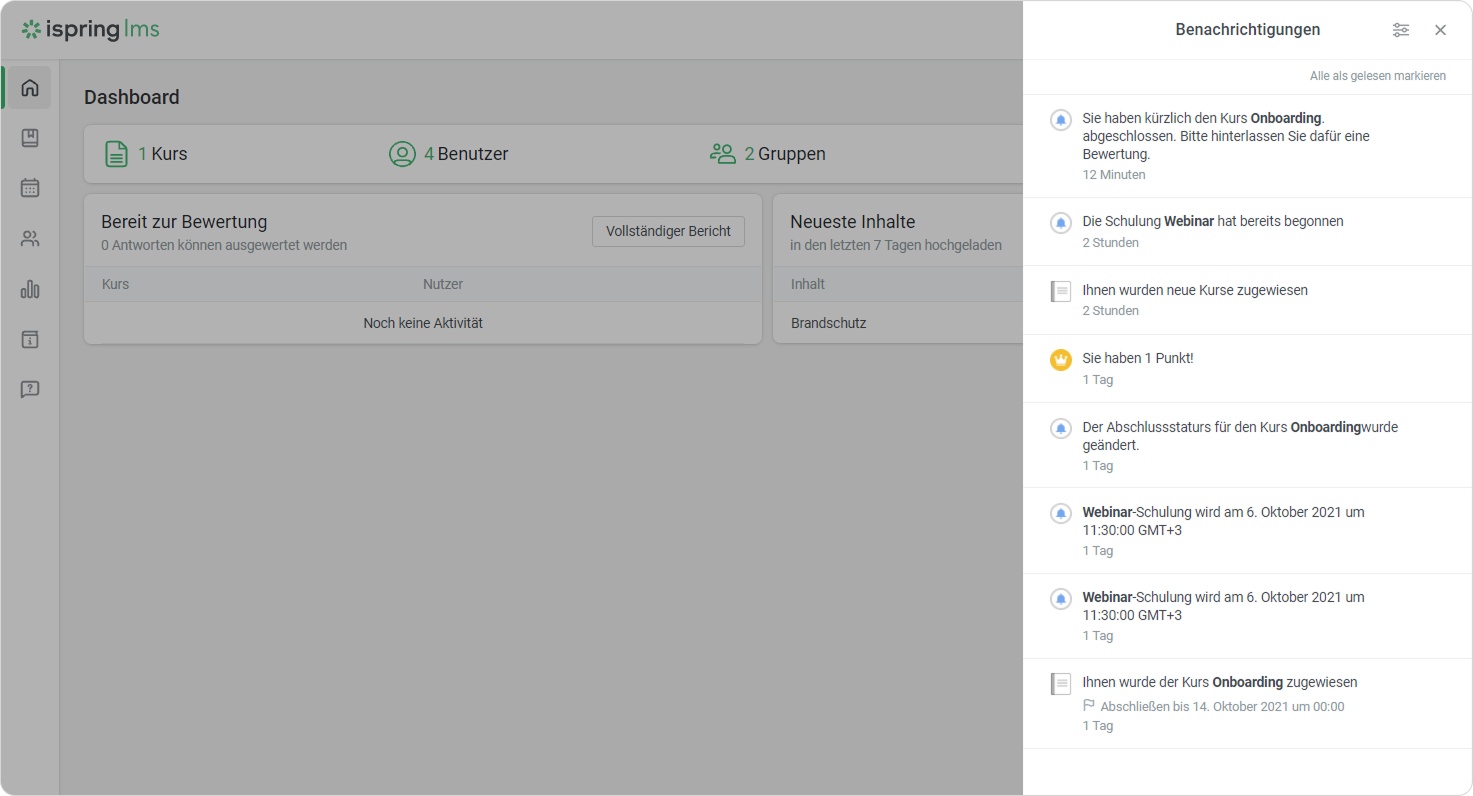Open the '4 Benutzer' summary item
Image resolution: width=1473 pixels, height=796 pixels.
coord(449,154)
